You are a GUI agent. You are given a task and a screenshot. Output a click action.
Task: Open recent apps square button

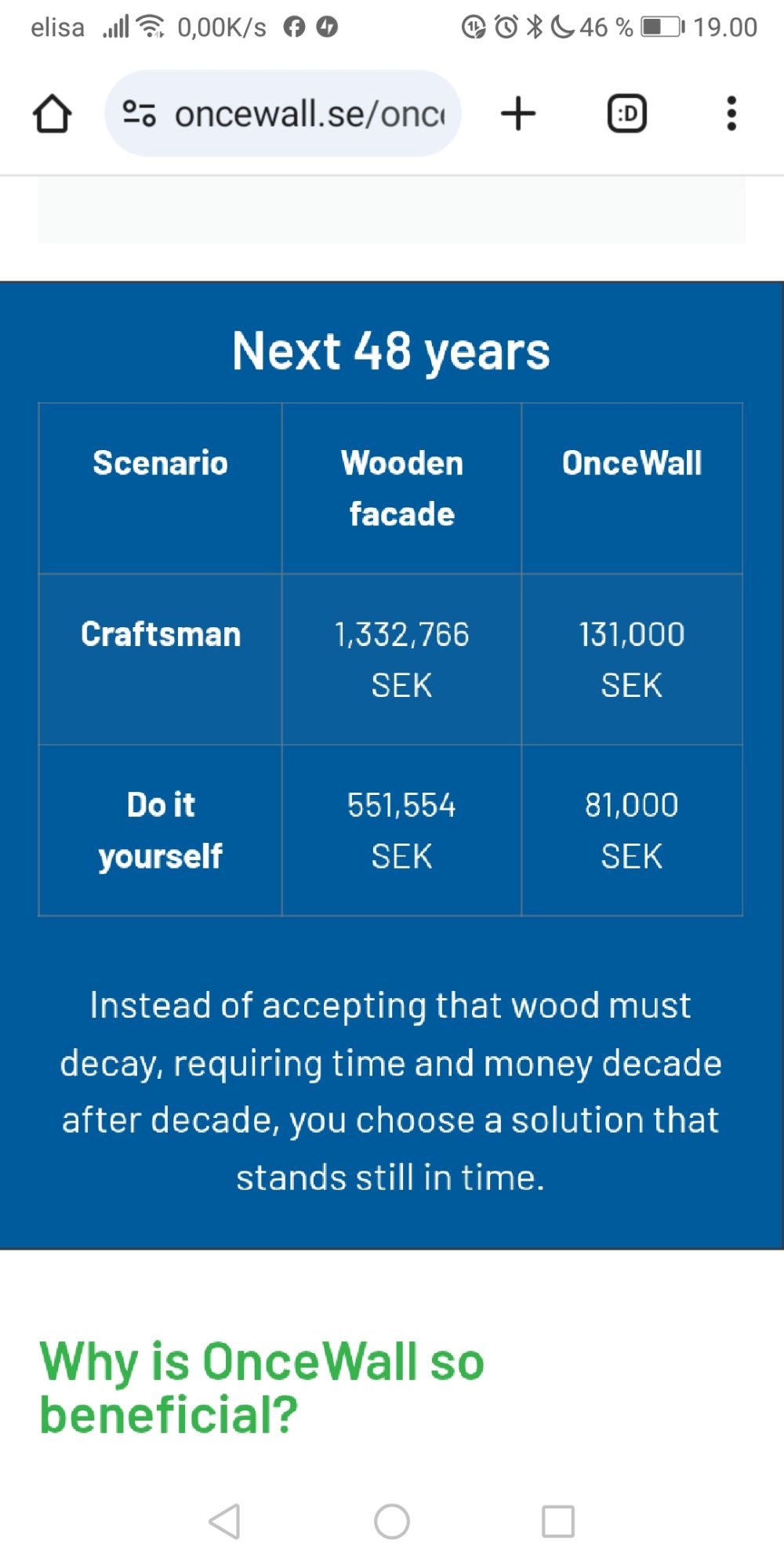tap(558, 1522)
